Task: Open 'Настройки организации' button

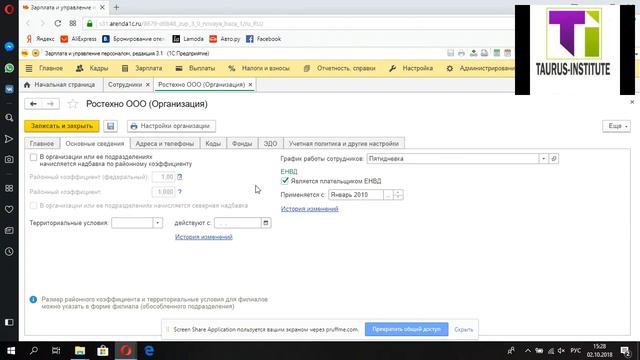Action: tap(171, 126)
